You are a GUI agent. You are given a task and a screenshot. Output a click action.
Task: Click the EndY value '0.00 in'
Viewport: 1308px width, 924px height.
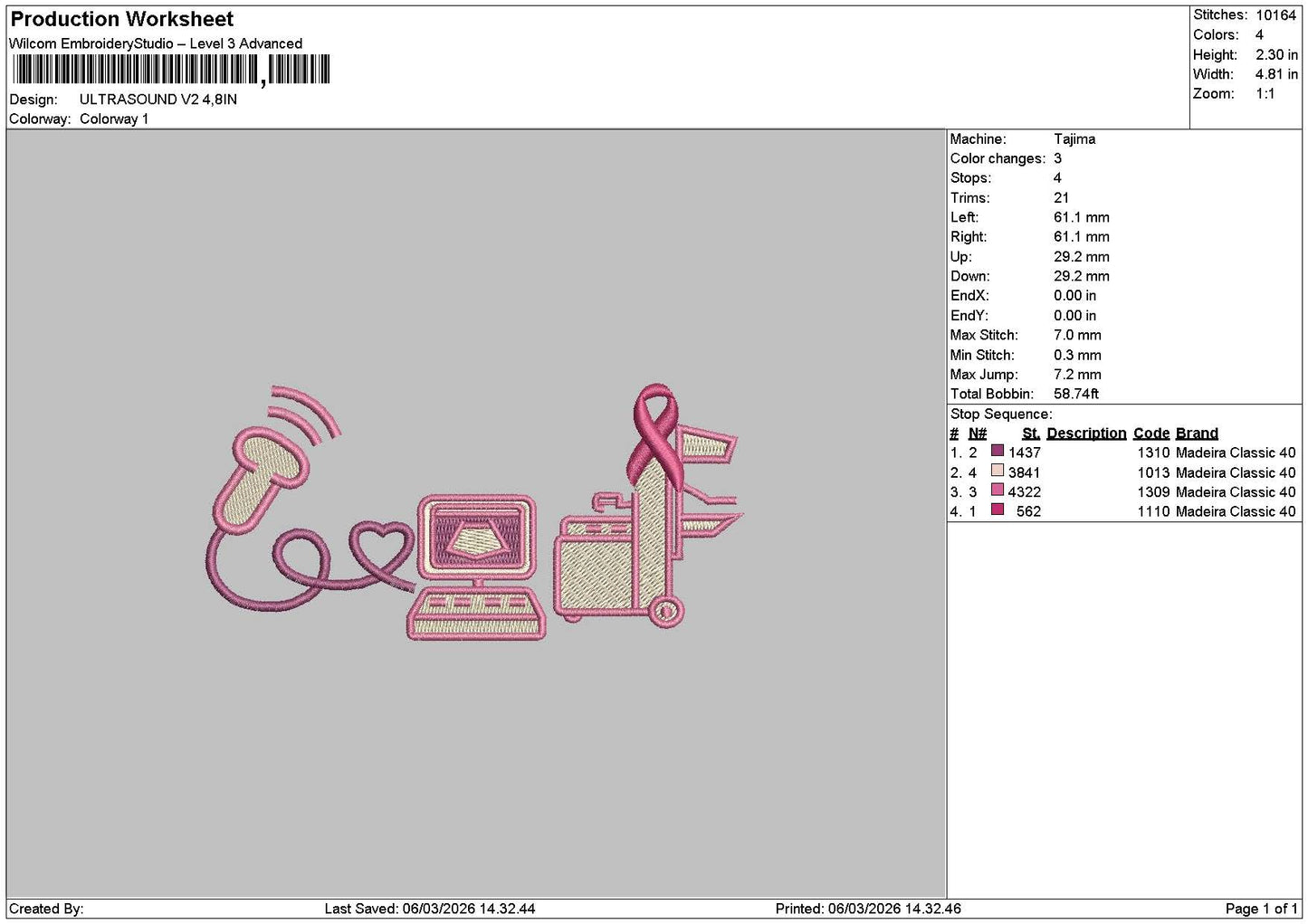[1074, 316]
